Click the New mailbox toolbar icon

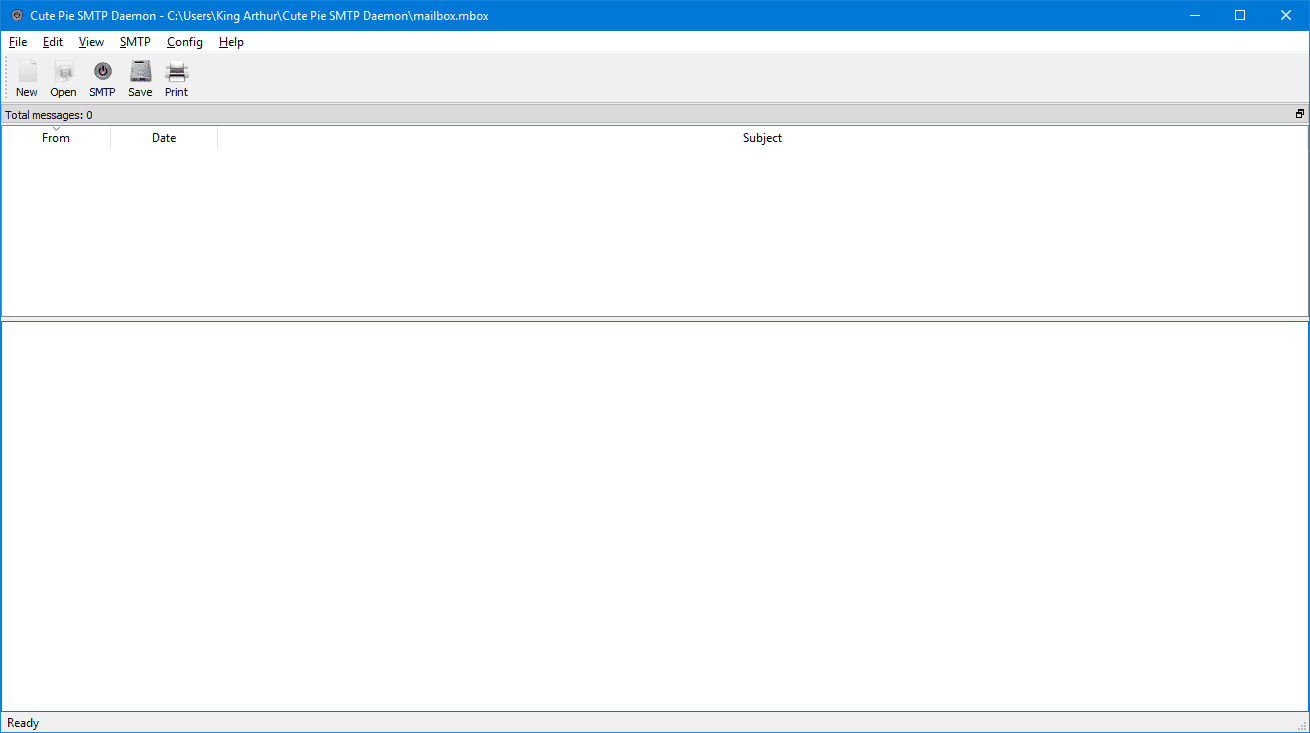tap(27, 78)
